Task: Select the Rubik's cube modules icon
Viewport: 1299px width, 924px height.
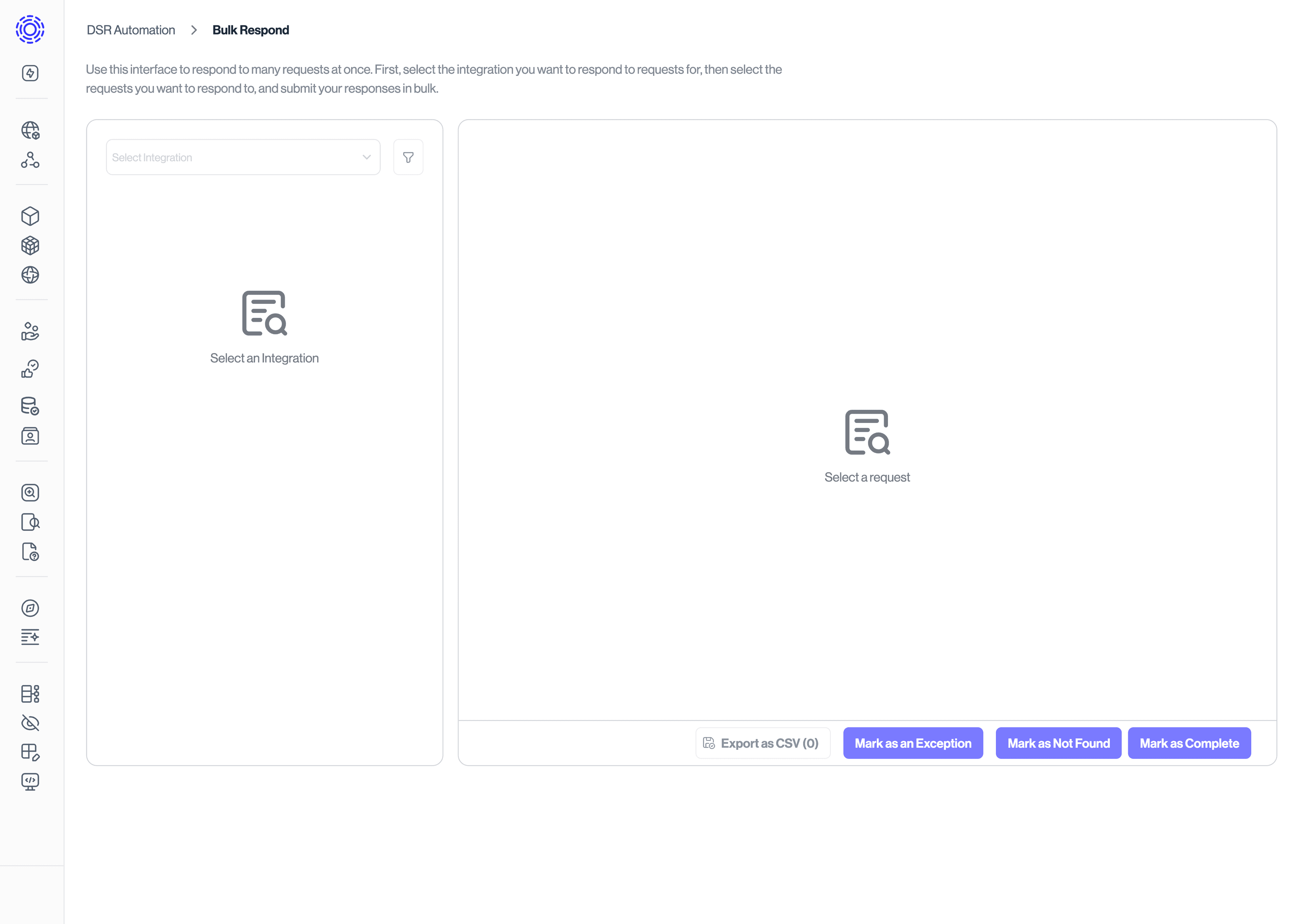Action: 29,245
